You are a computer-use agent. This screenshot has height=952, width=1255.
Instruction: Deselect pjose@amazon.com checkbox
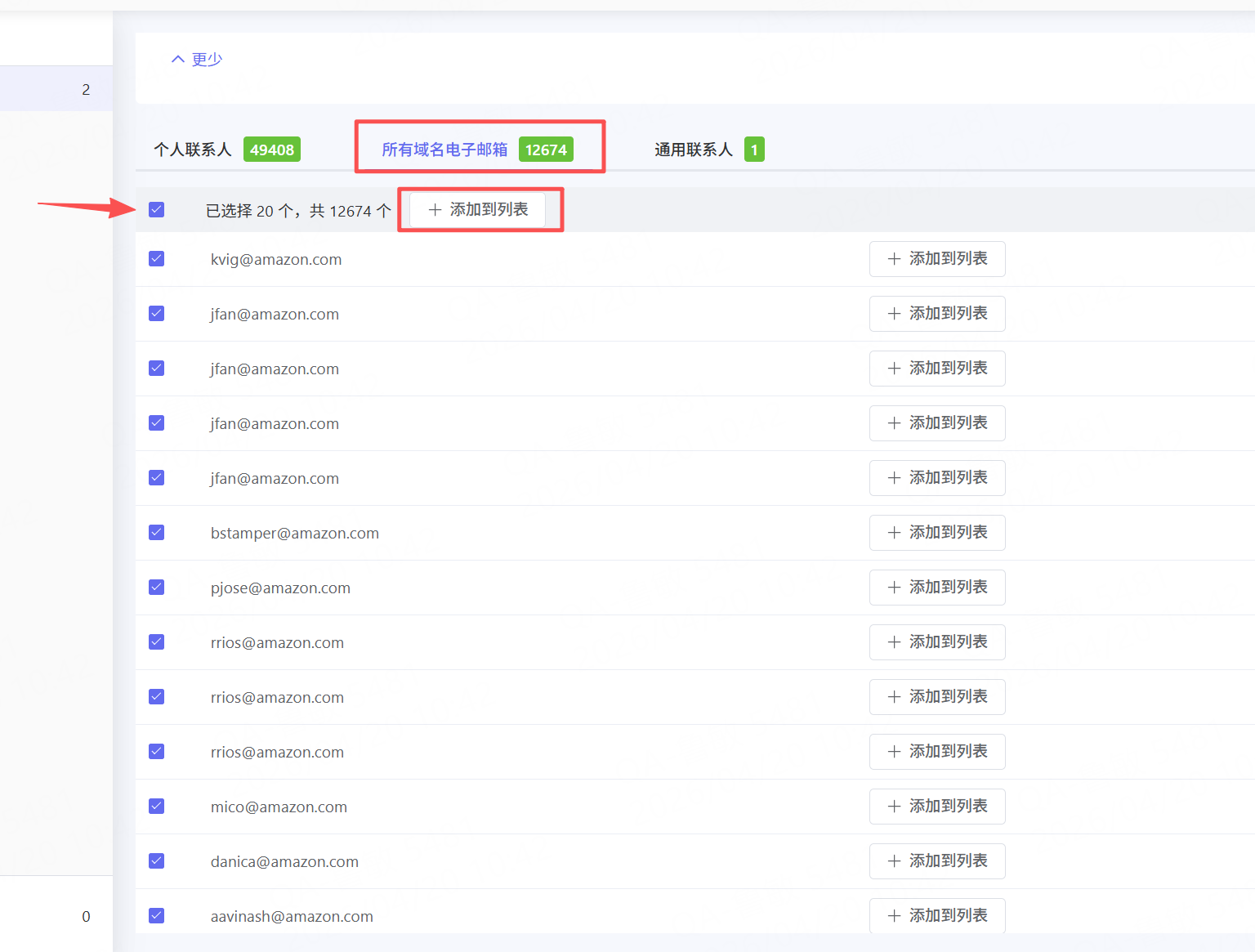[157, 588]
